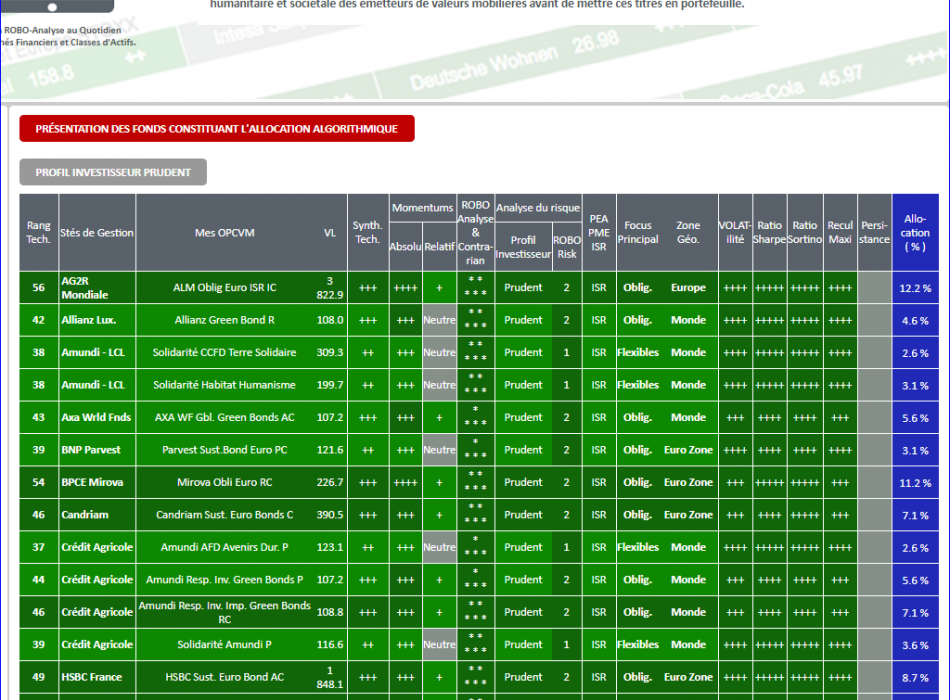Select Solidarité Habitat Humanisme fund
Screen dimensions: 950x700
click(225, 385)
